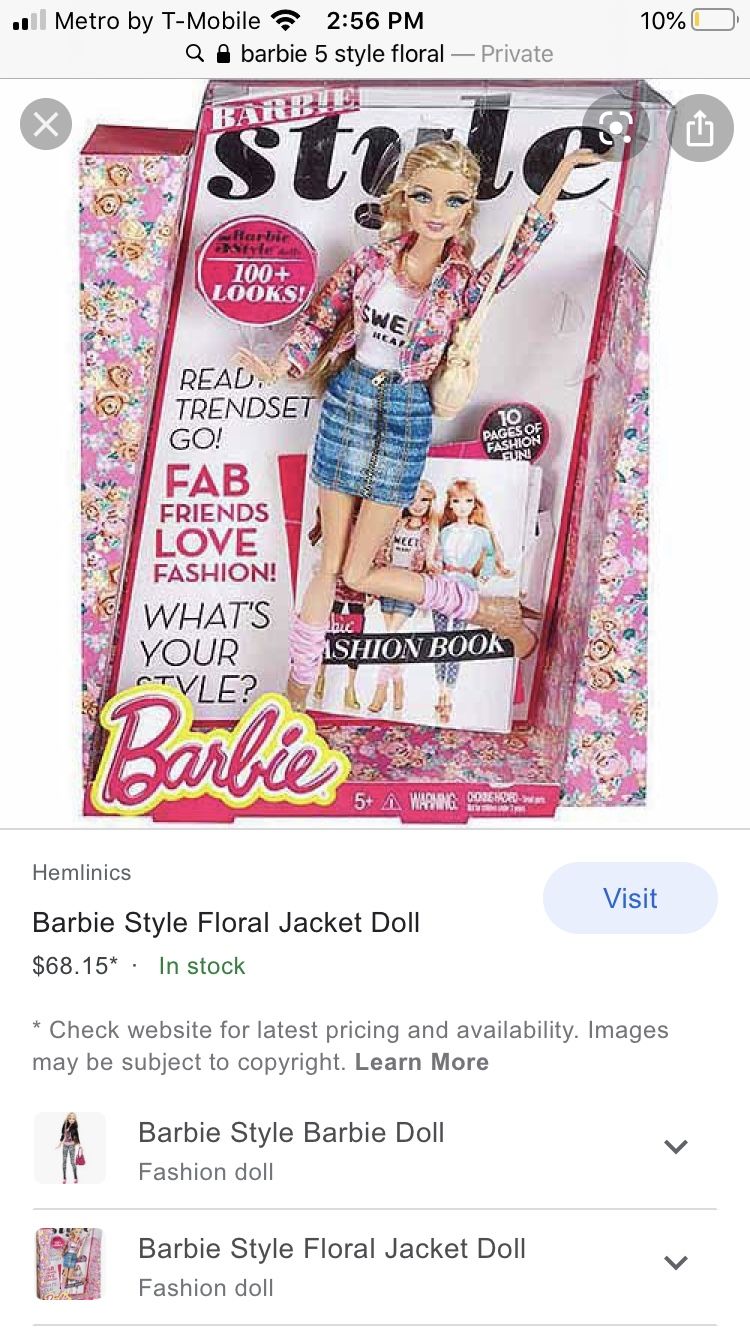Image resolution: width=750 pixels, height=1334 pixels.
Task: Tap the search magnifier in address bar
Action: [x=196, y=54]
